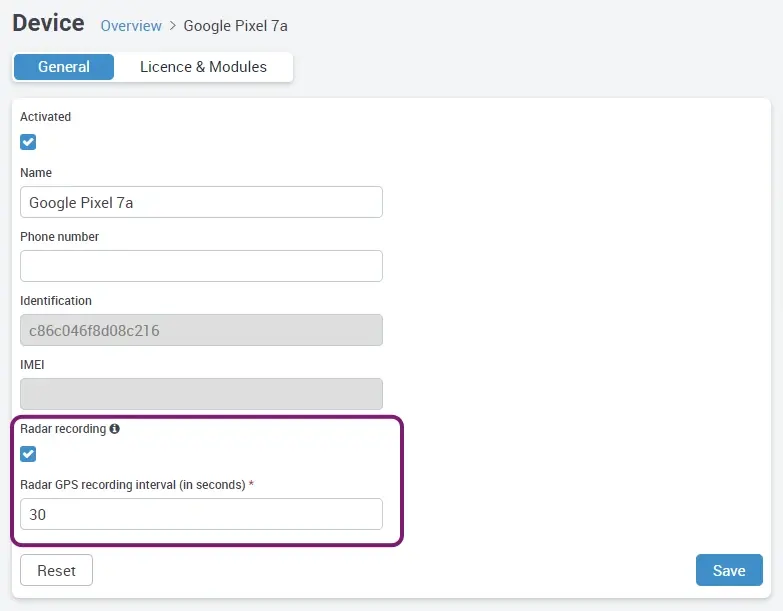Click into the empty Phone number field
The width and height of the screenshot is (783, 611).
(201, 266)
